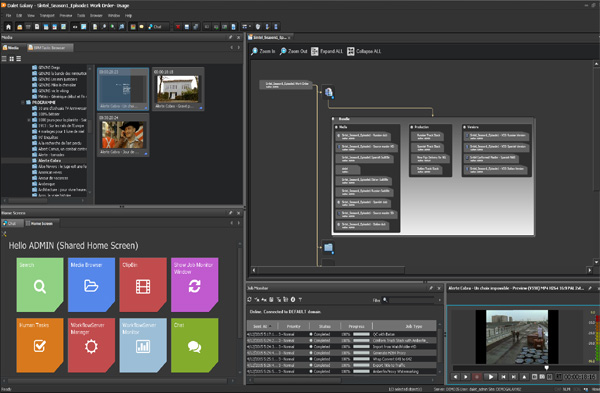Switch Media panel to thumbnail grid view
Image resolution: width=600 pixels, height=393 pixels.
click(11, 59)
